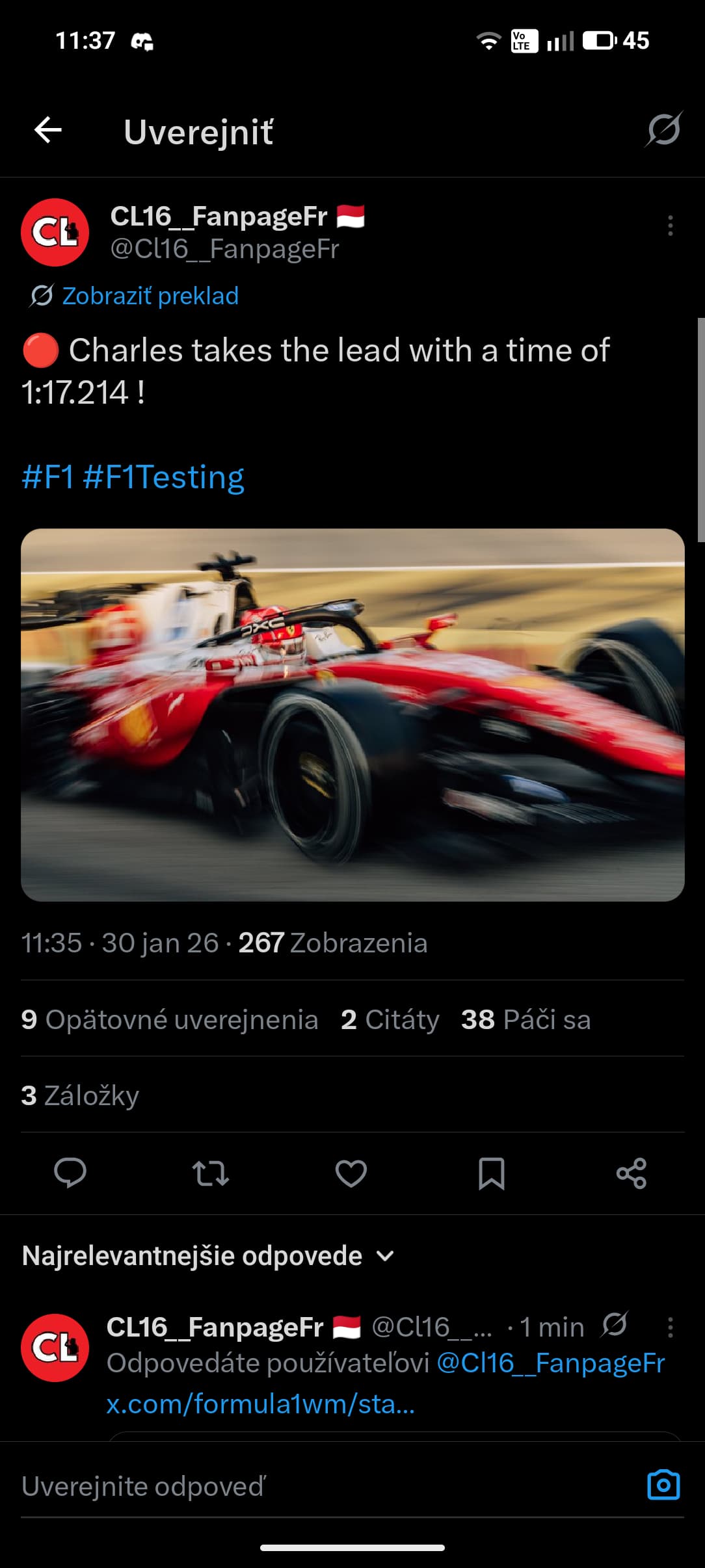Open the reply's three-dot menu
705x1568 pixels.
670,1327
